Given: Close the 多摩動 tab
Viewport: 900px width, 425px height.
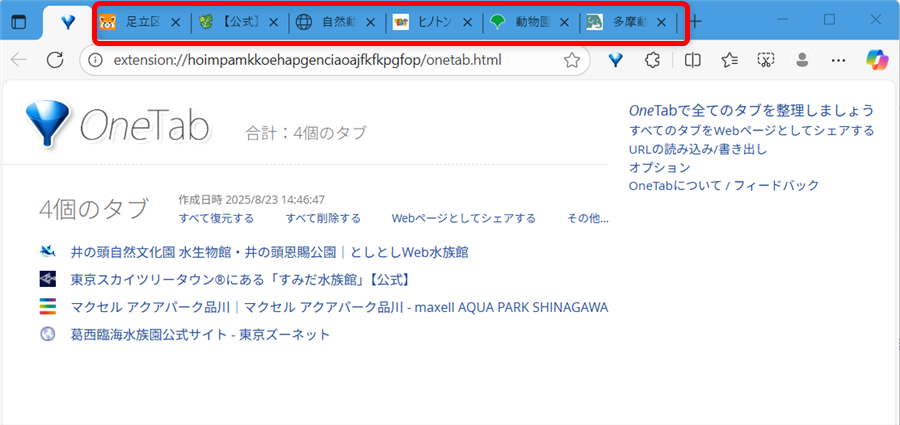Looking at the screenshot, I should pos(662,22).
